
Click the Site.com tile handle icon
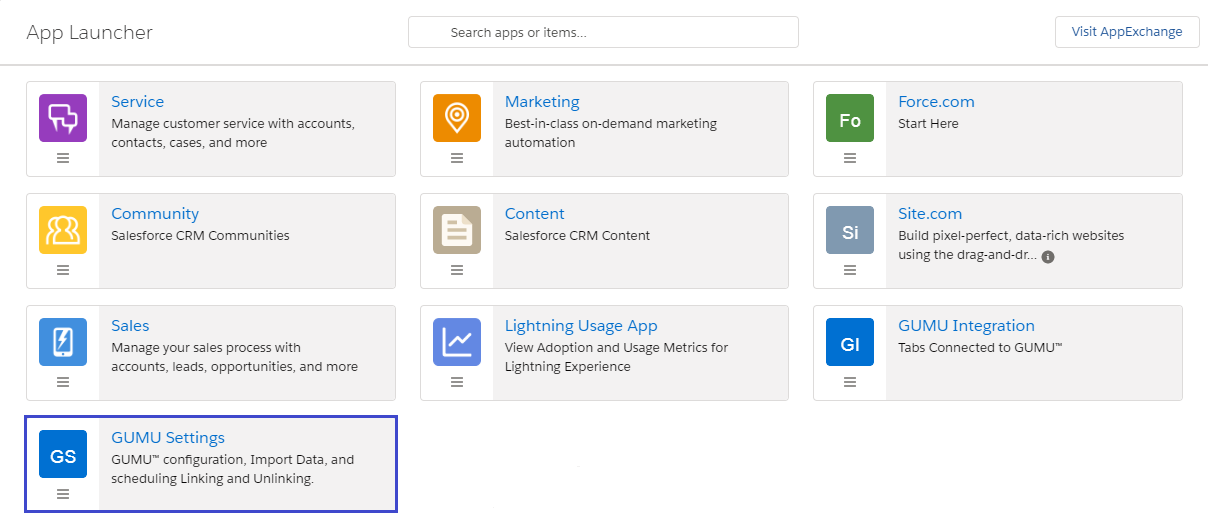tap(850, 270)
